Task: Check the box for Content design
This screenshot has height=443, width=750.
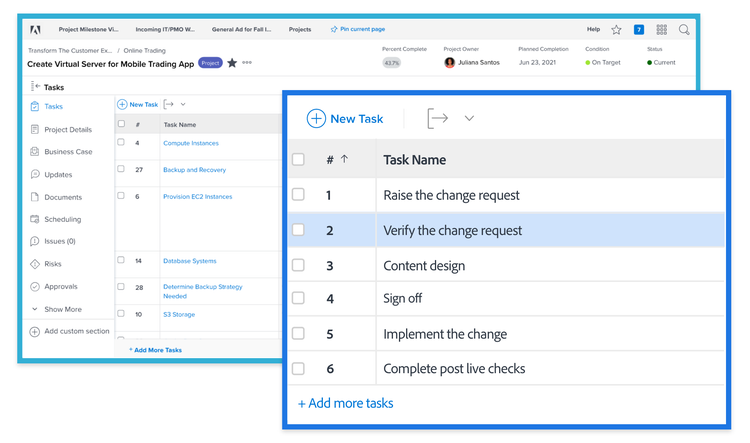Action: pos(298,265)
